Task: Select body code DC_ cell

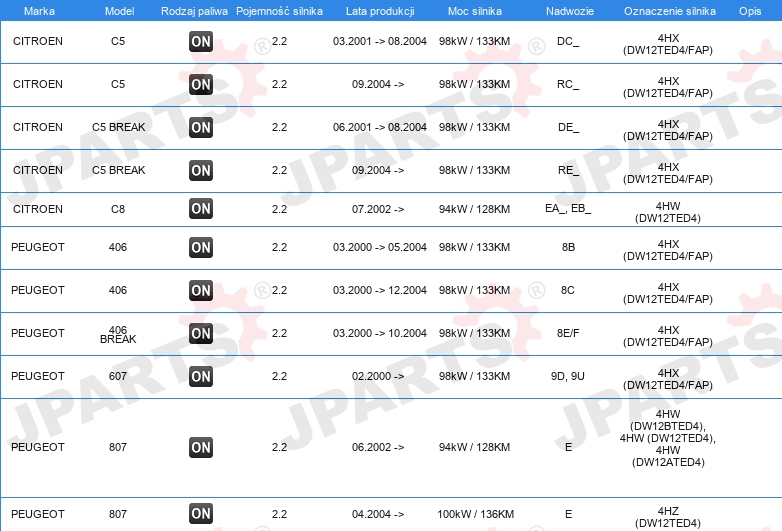Action: point(568,41)
